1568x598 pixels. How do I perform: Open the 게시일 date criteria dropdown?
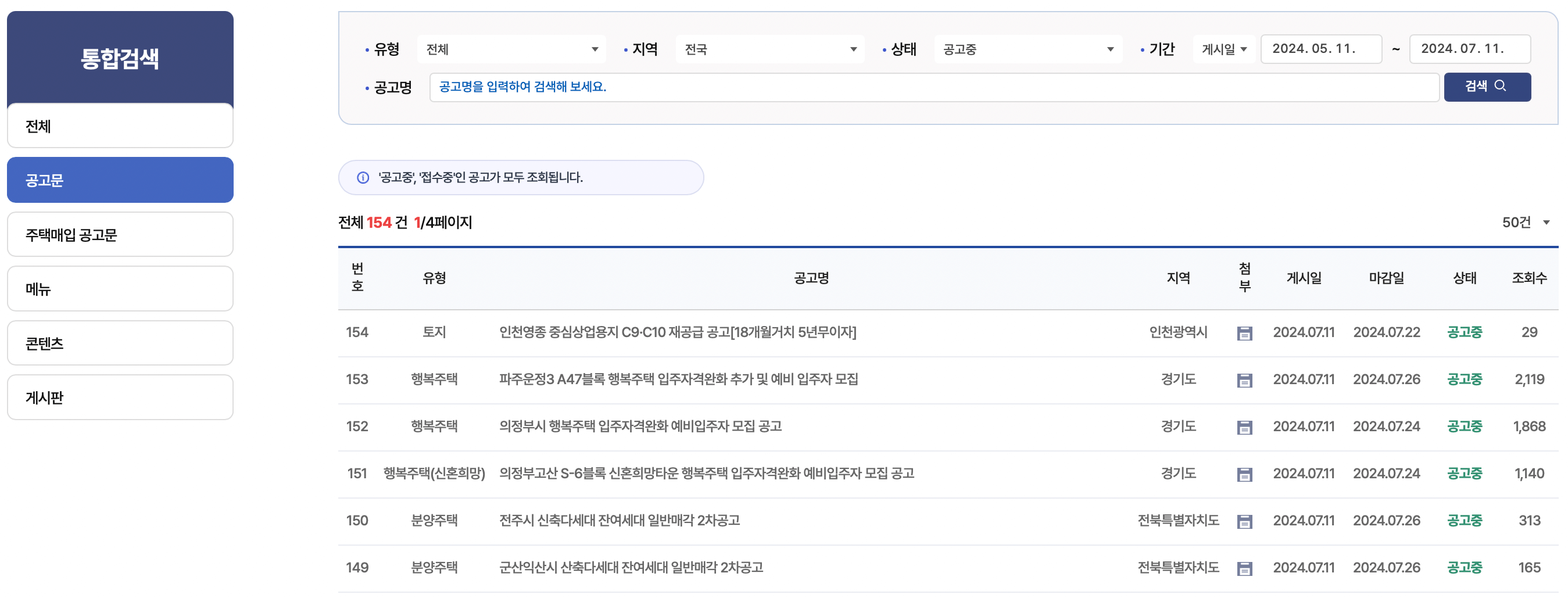(x=1222, y=49)
